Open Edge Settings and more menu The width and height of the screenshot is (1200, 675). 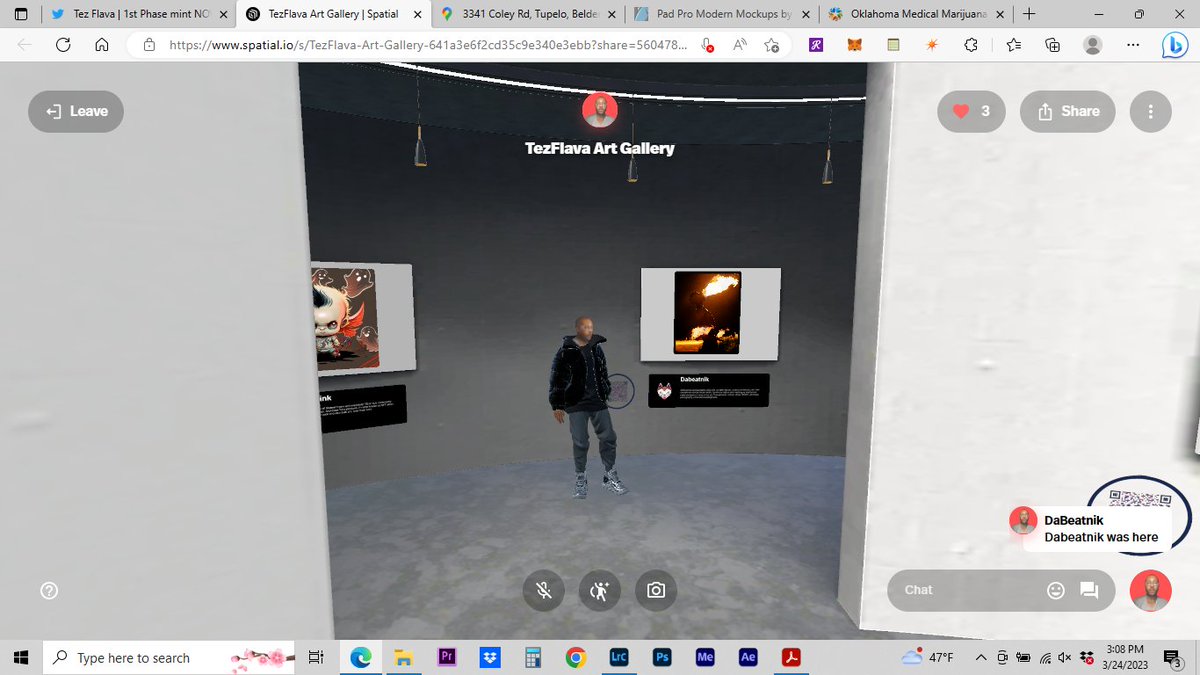[x=1133, y=45]
